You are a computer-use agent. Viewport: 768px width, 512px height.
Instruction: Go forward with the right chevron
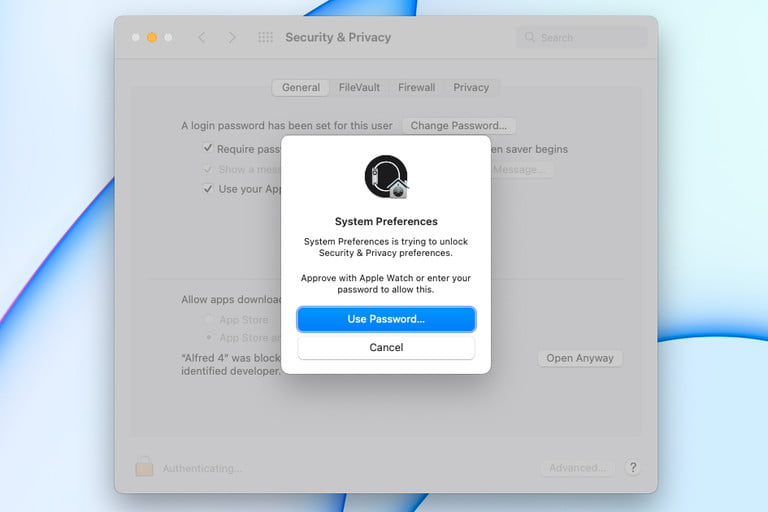[x=231, y=38]
